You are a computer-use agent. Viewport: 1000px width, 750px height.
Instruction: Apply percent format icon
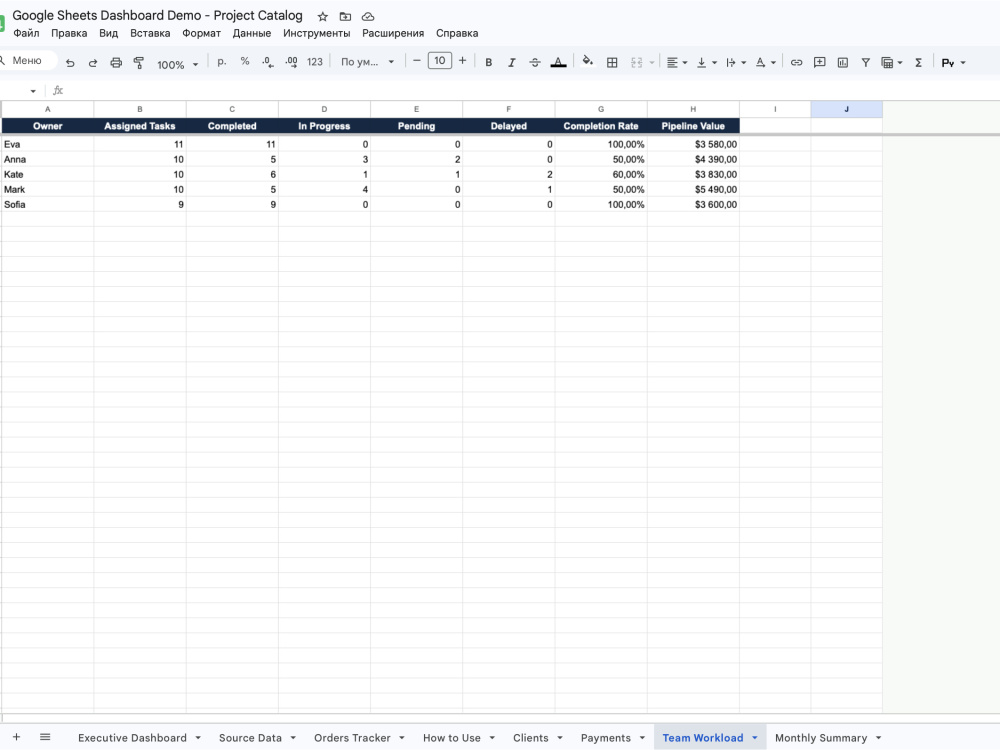[245, 62]
